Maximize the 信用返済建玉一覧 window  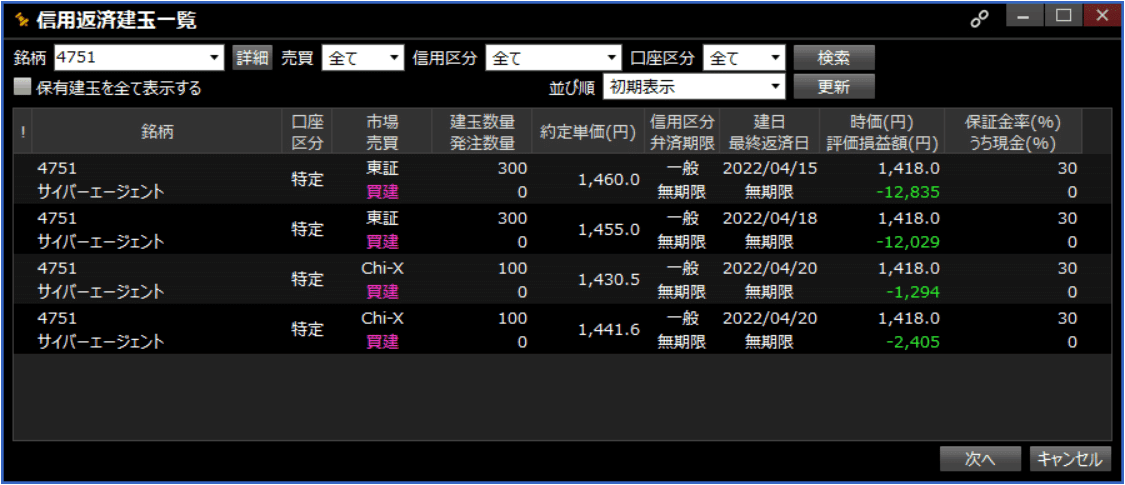pos(1063,16)
